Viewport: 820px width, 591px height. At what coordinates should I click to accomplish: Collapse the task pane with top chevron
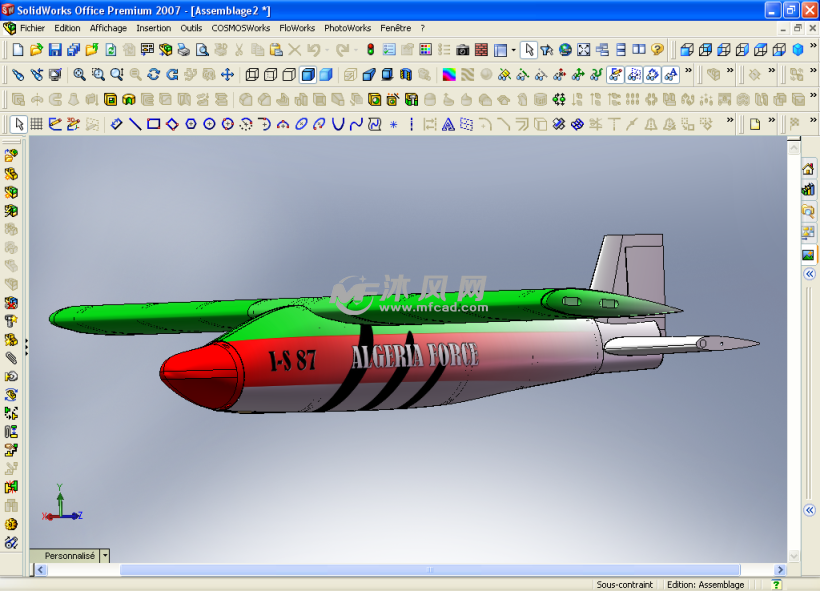pos(810,274)
